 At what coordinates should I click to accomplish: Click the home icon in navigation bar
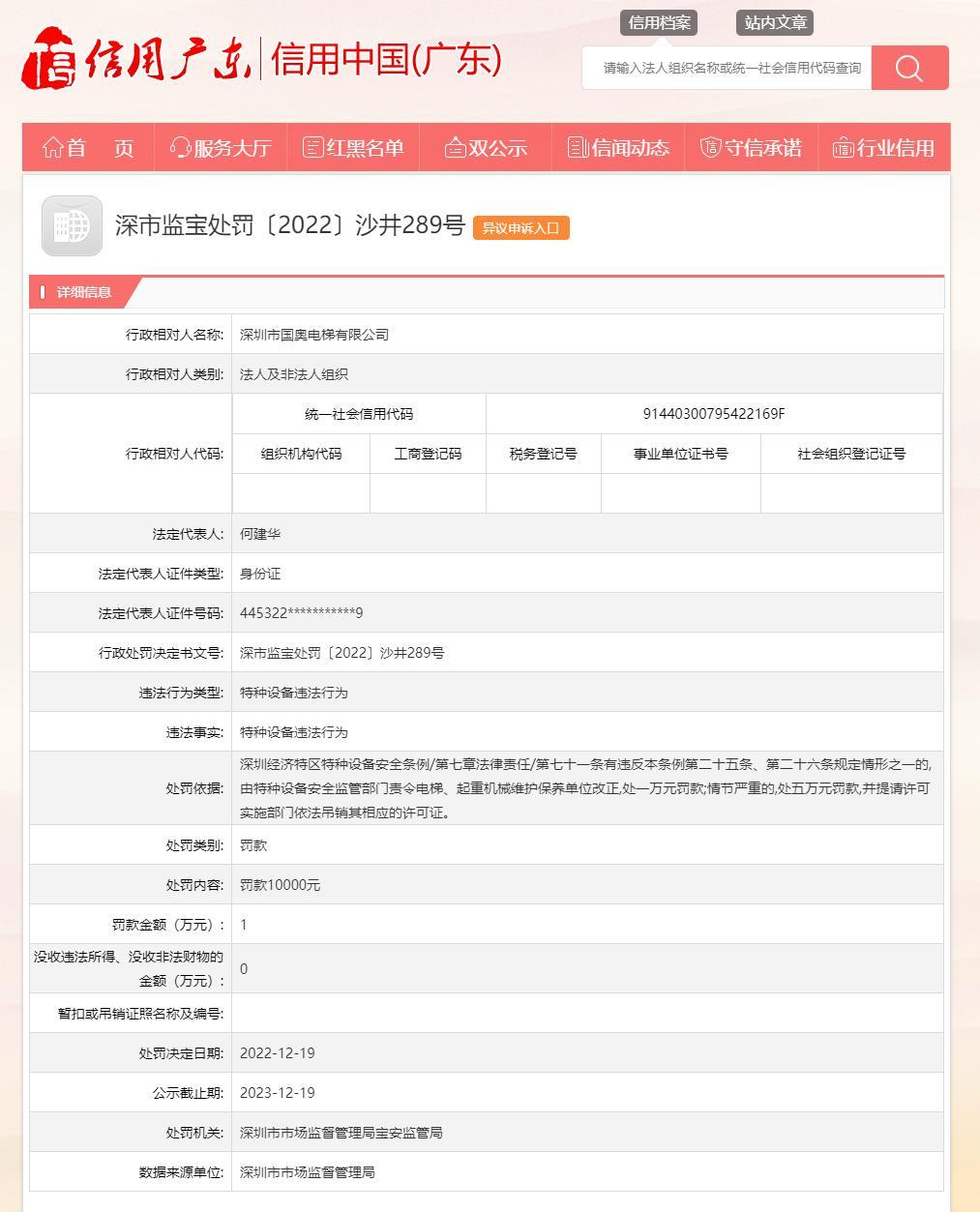53,148
